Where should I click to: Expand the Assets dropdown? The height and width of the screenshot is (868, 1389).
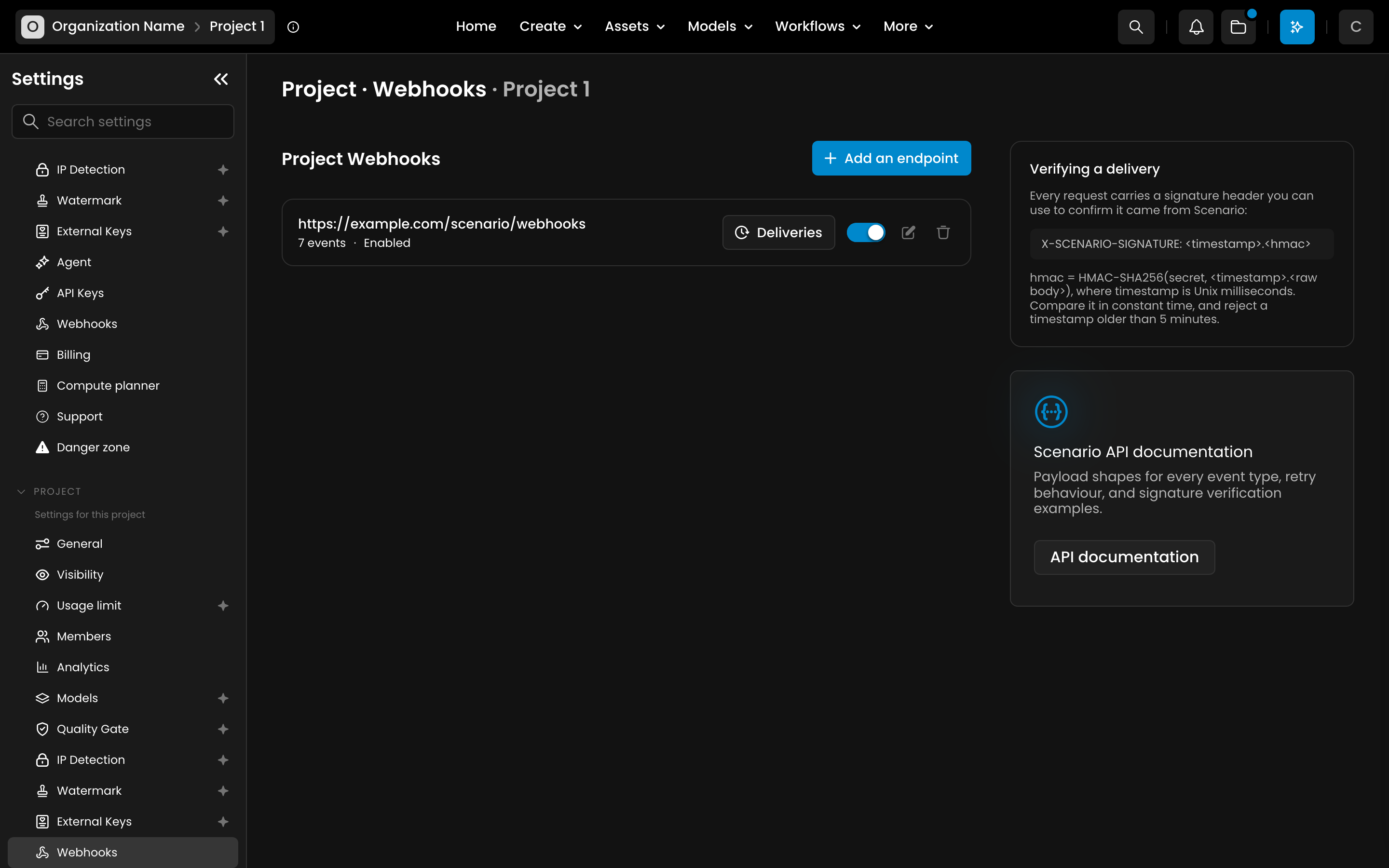(x=635, y=27)
